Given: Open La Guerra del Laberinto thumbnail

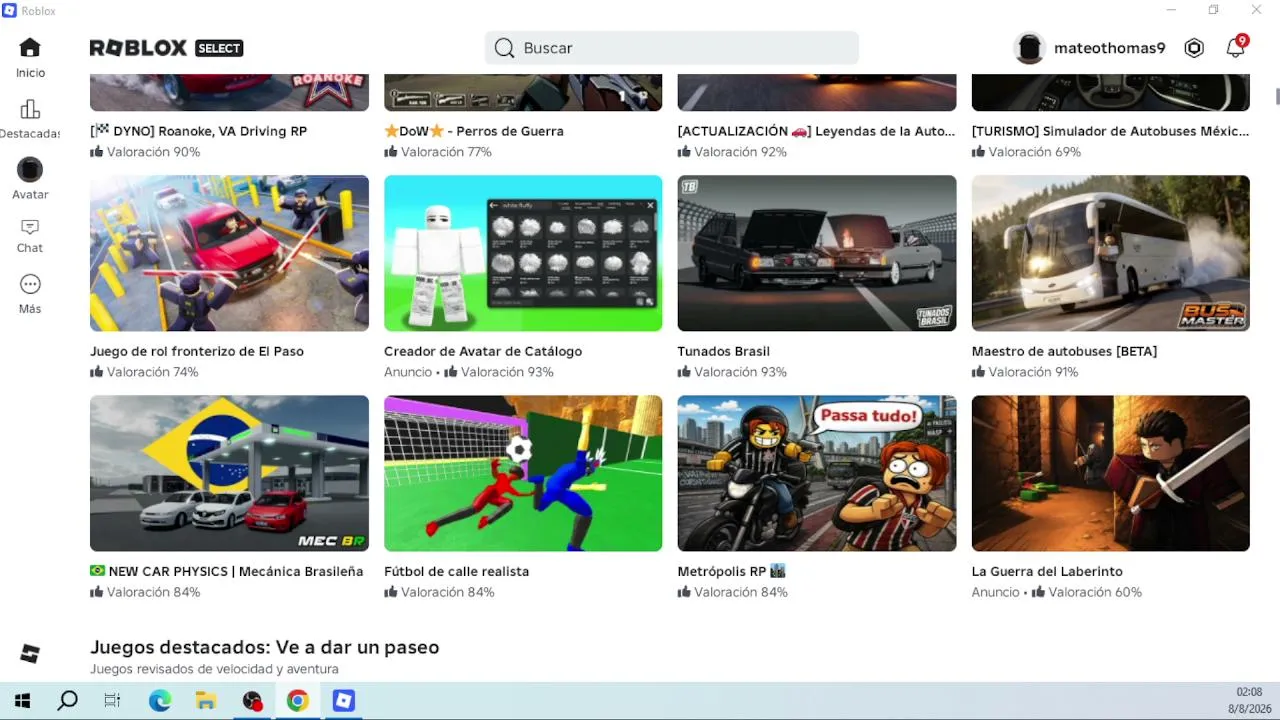Looking at the screenshot, I should click(x=1111, y=473).
